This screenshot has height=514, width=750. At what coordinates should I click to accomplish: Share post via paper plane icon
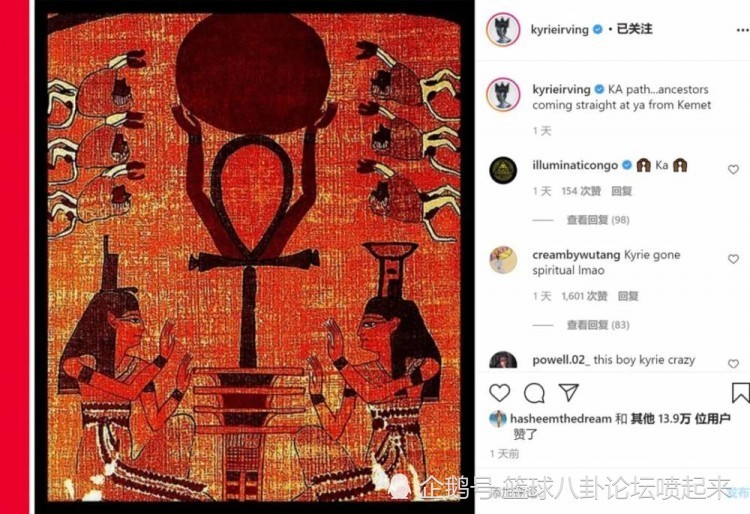click(x=569, y=393)
